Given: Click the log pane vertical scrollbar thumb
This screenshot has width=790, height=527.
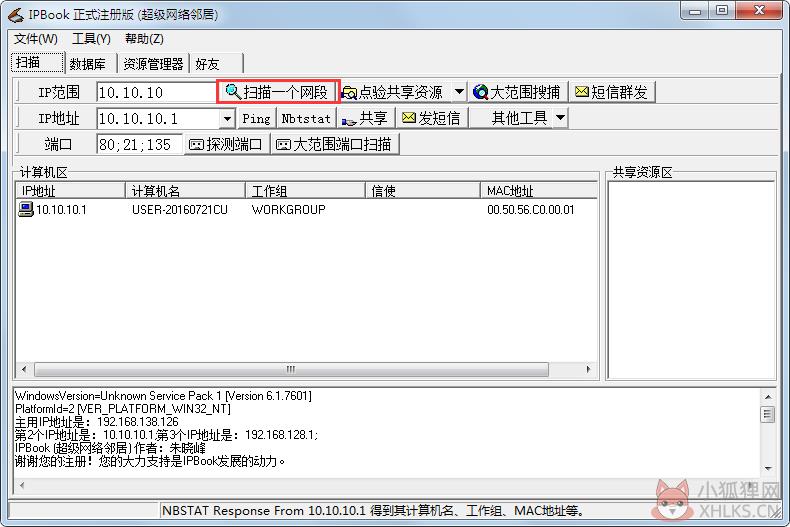Looking at the screenshot, I should pyautogui.click(x=768, y=415).
